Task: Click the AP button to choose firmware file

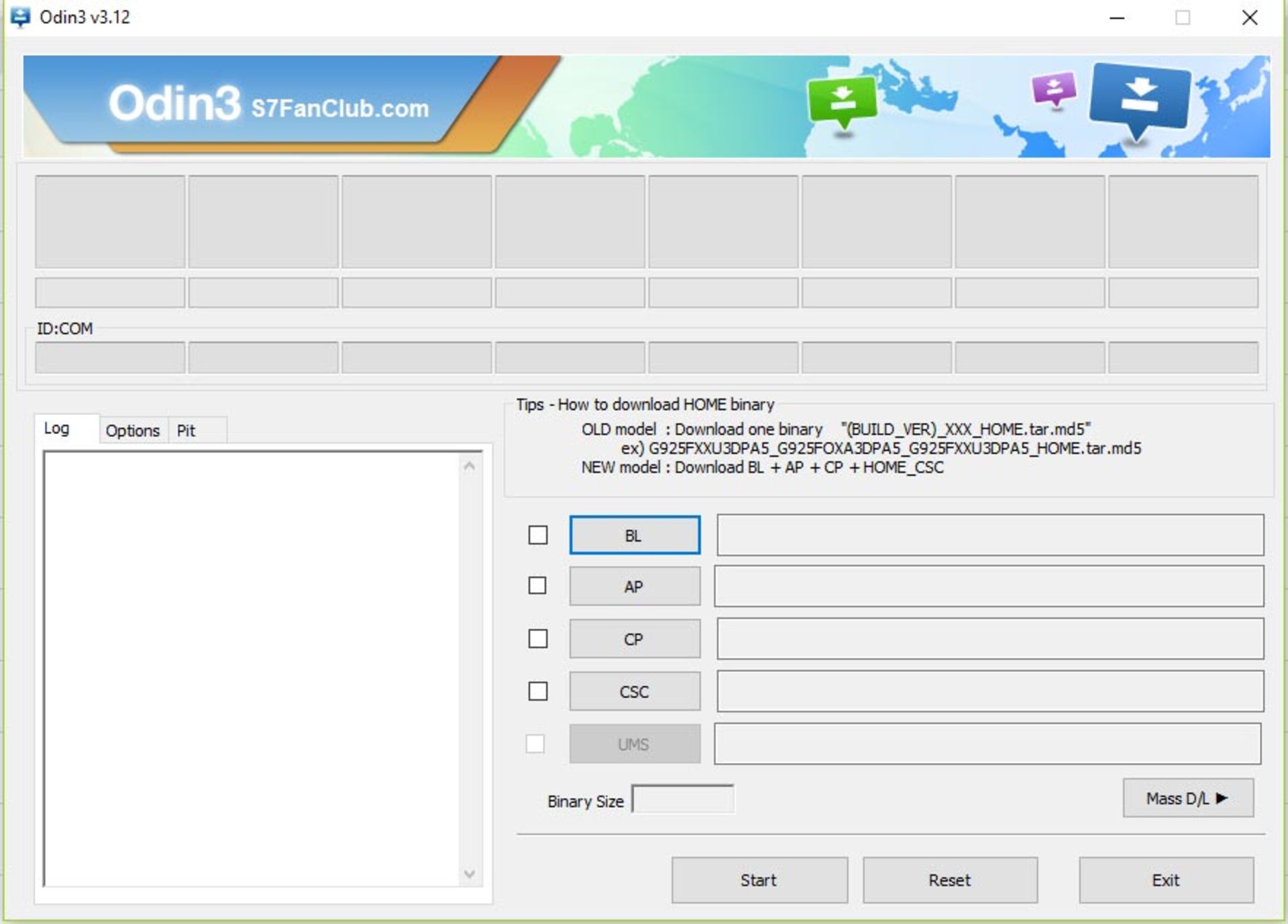Action: coord(635,587)
